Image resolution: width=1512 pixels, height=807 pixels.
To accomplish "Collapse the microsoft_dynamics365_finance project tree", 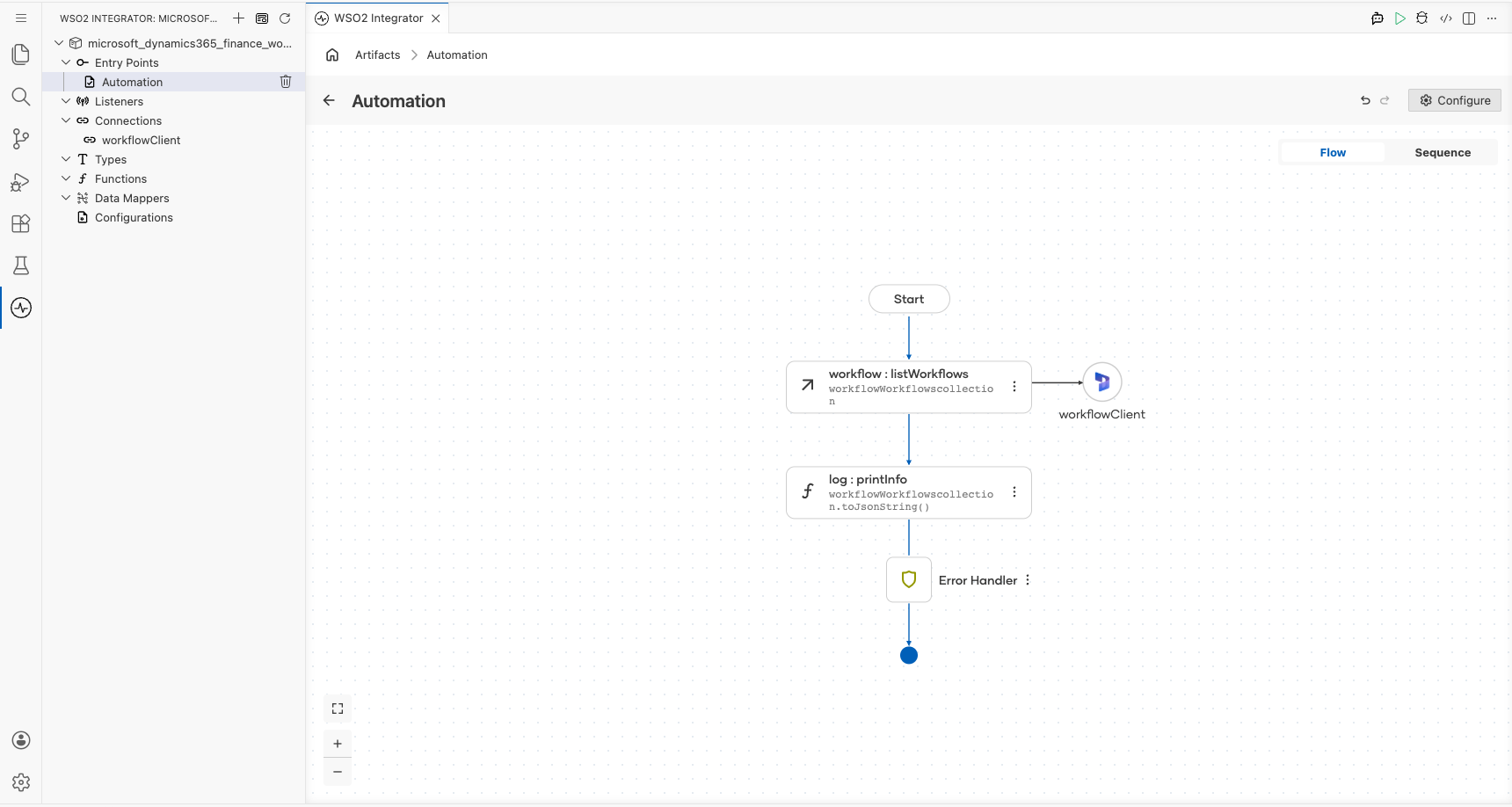I will click(x=59, y=43).
